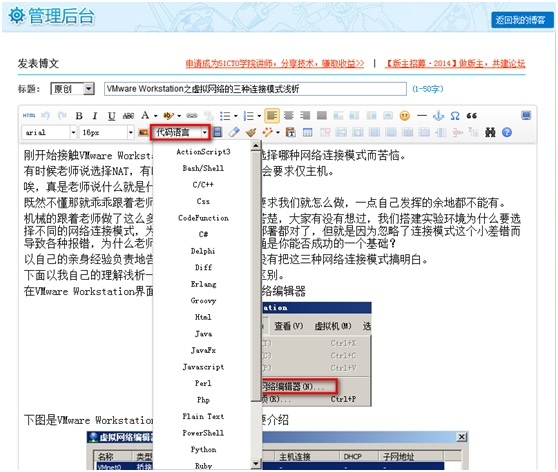Insert an unordered bullet list
Image resolution: width=558 pixels, height=472 pixels.
[225, 116]
